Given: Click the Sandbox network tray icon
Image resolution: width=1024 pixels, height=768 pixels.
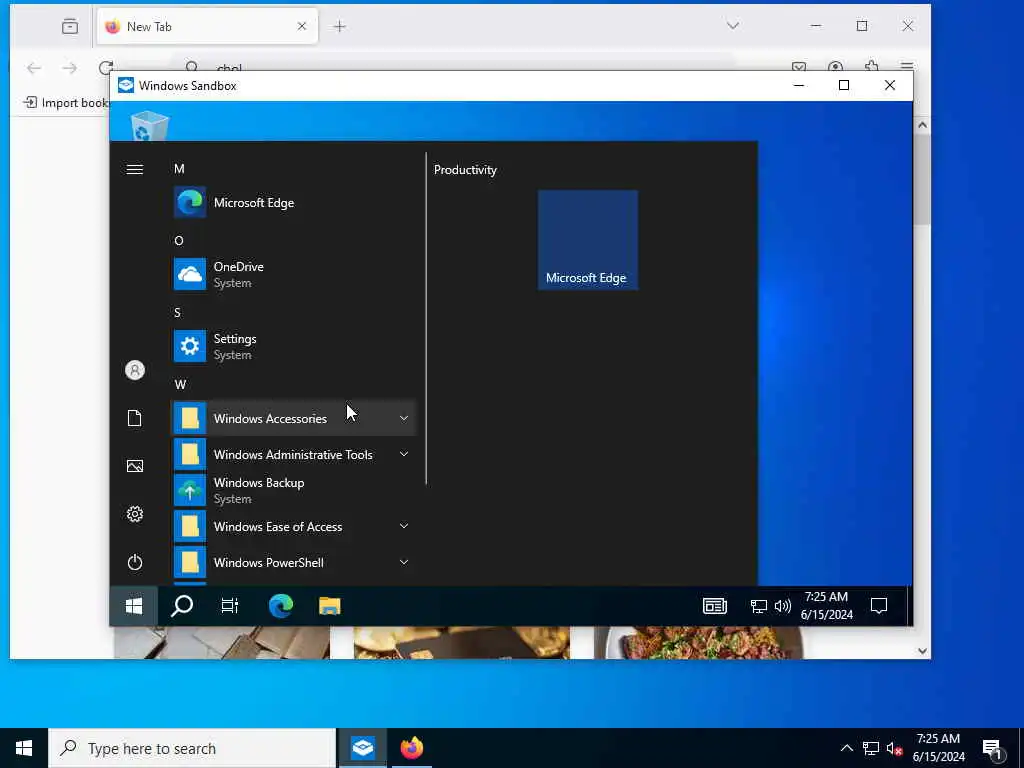Looking at the screenshot, I should click(x=758, y=606).
